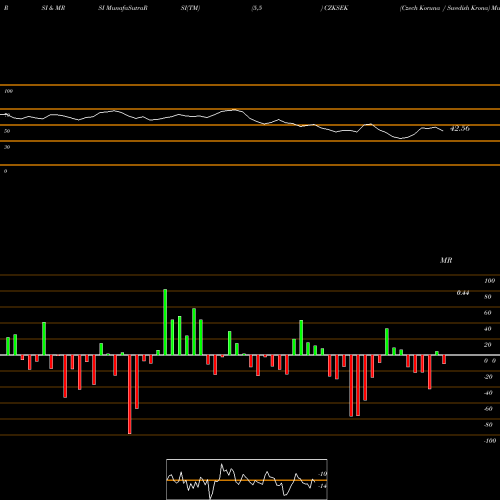The image size is (500, 500).
Task: Click the 'SI & MR' header text
Action: [x=53, y=8]
